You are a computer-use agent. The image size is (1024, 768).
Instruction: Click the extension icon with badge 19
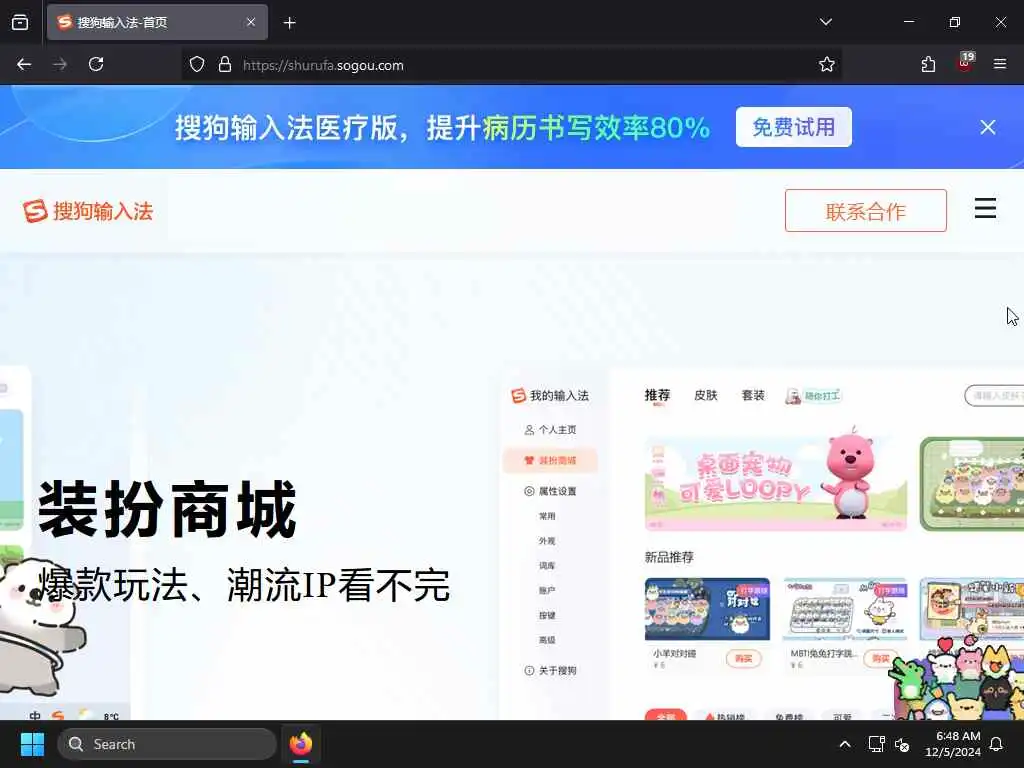point(965,63)
